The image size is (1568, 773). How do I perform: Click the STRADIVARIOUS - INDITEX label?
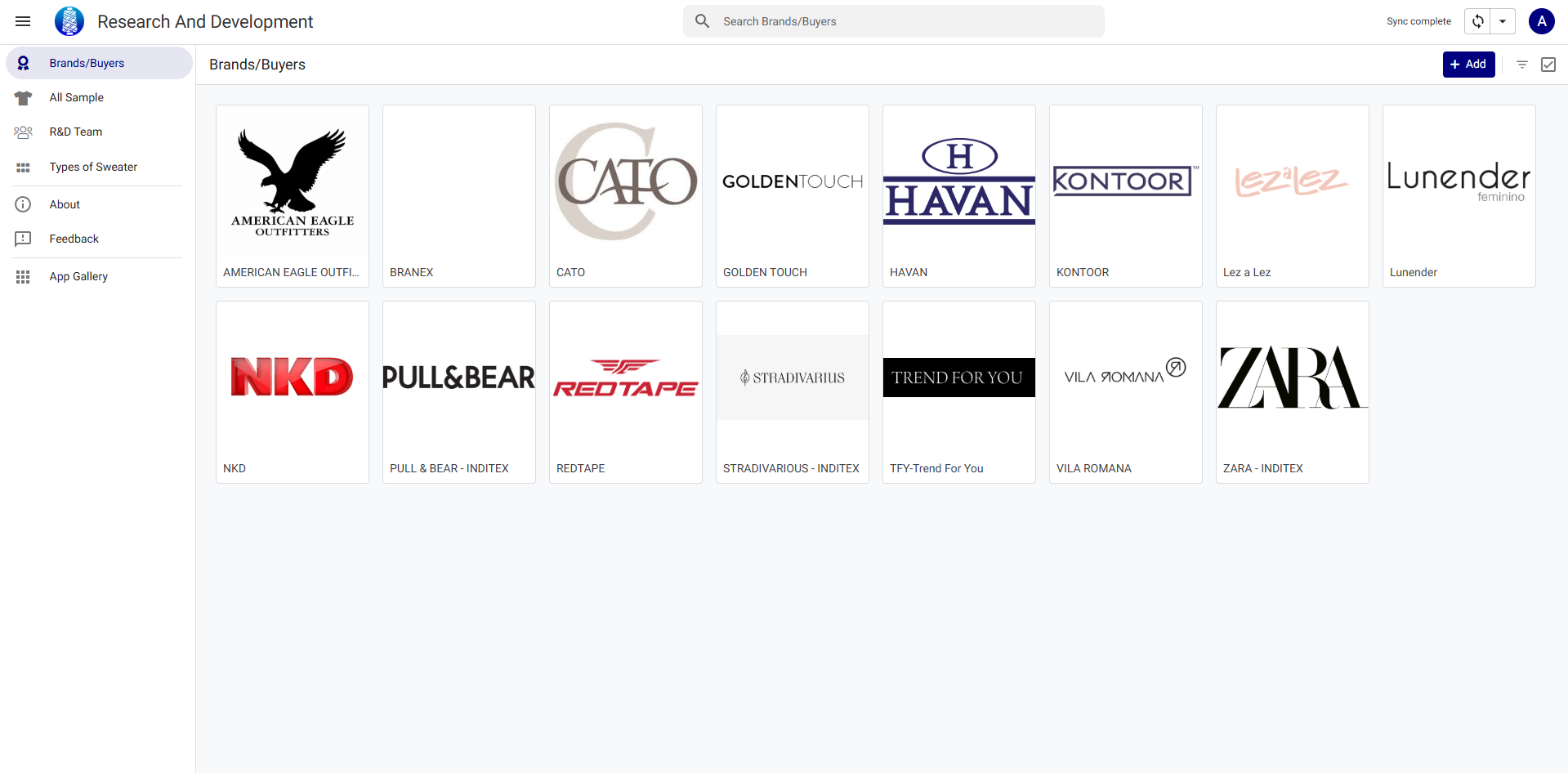tap(791, 468)
